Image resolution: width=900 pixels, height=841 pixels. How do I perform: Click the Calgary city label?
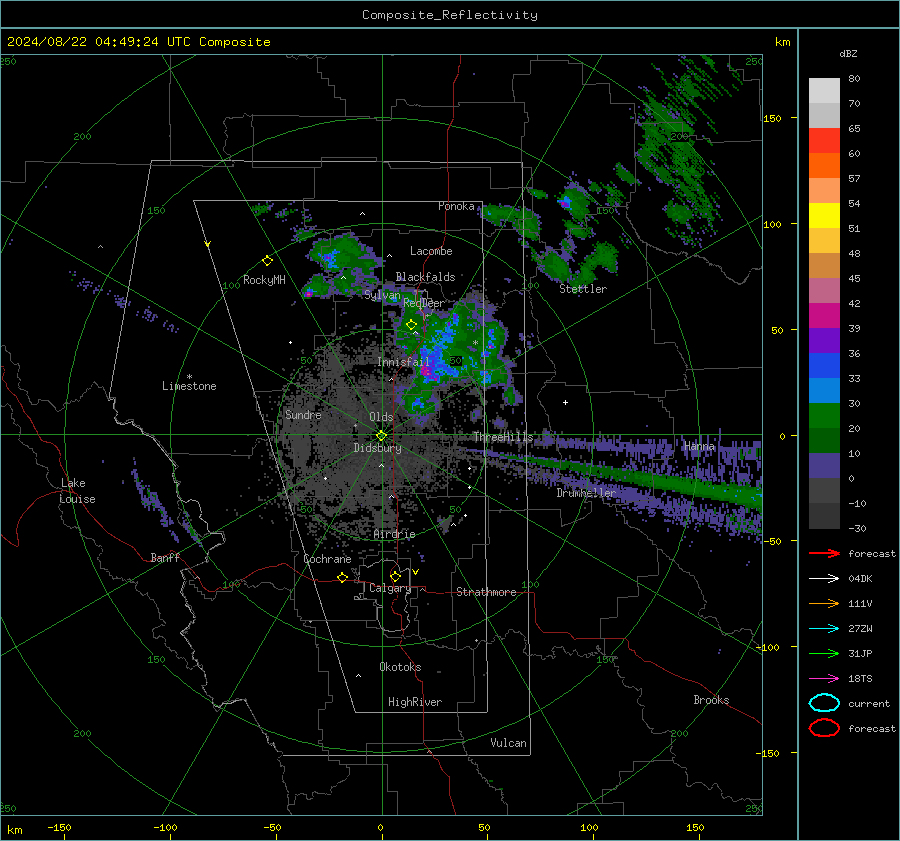point(390,588)
